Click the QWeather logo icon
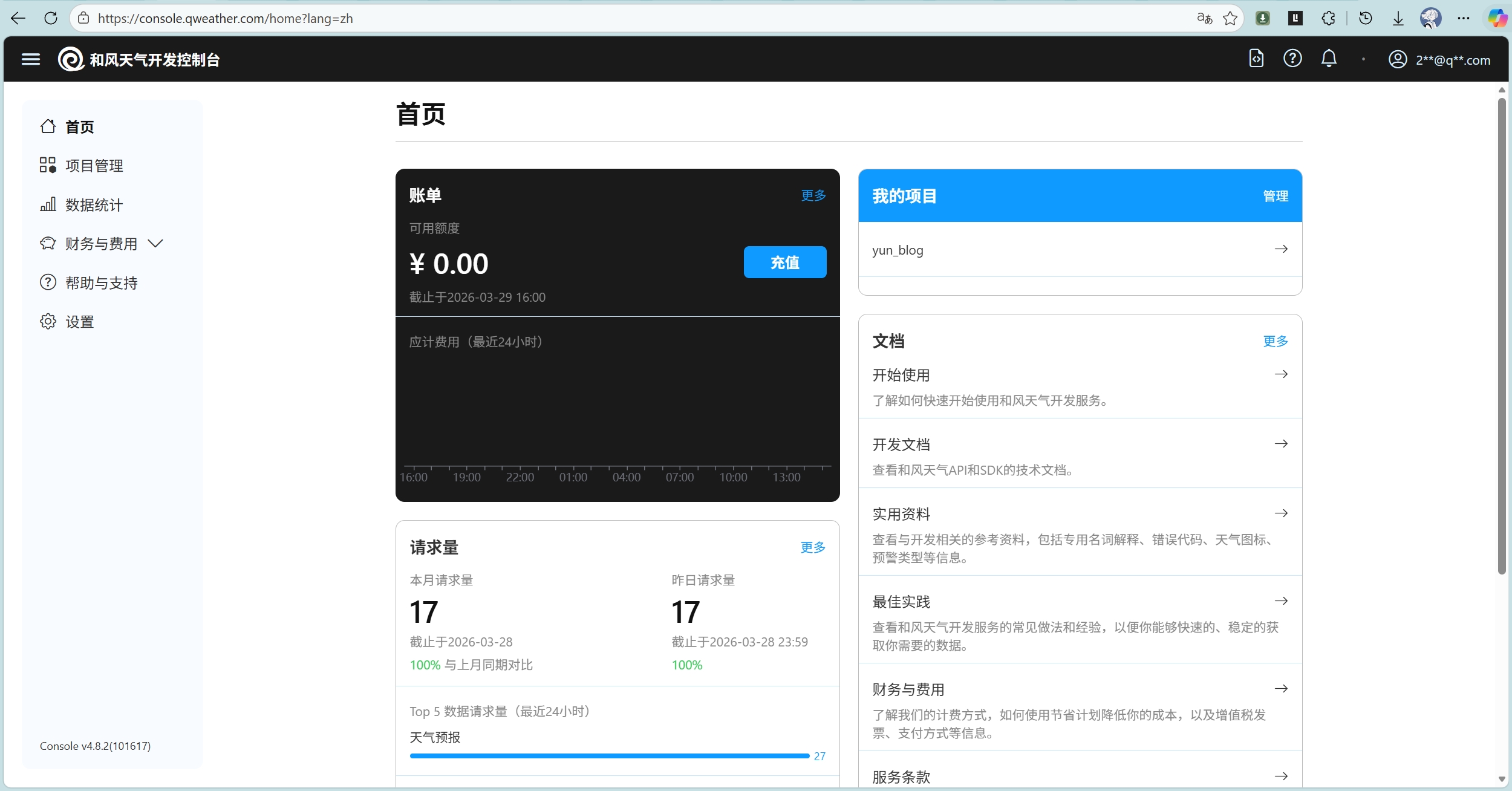 (71, 59)
